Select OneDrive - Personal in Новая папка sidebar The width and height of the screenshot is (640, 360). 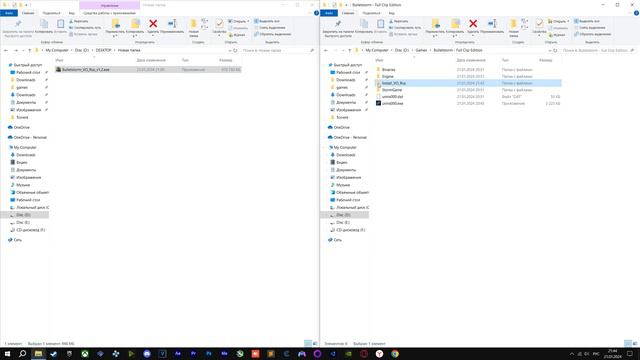(x=30, y=138)
